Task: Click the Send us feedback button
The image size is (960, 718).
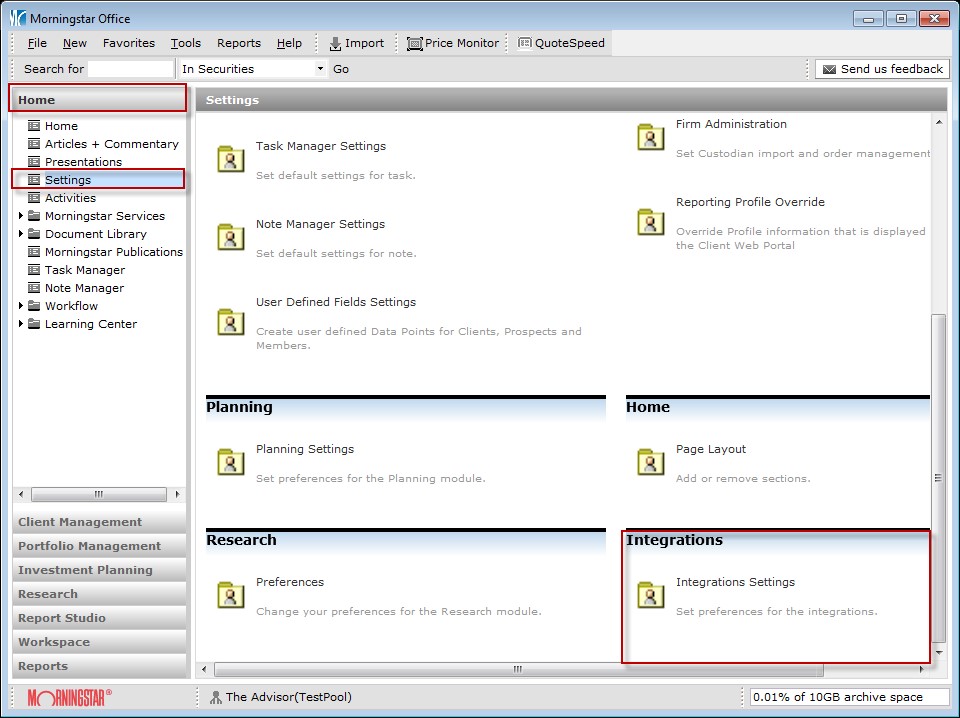Action: 881,69
